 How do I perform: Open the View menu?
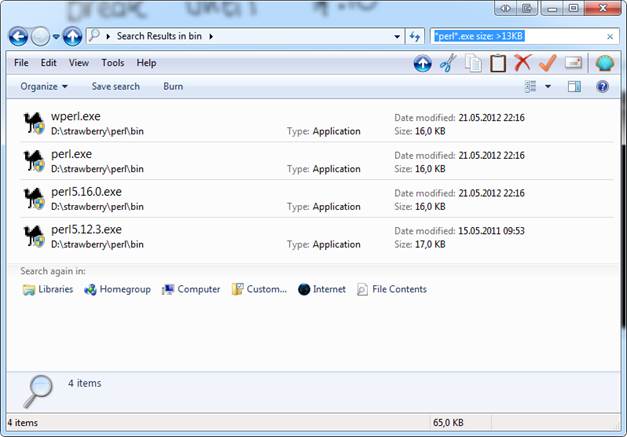pyautogui.click(x=79, y=63)
